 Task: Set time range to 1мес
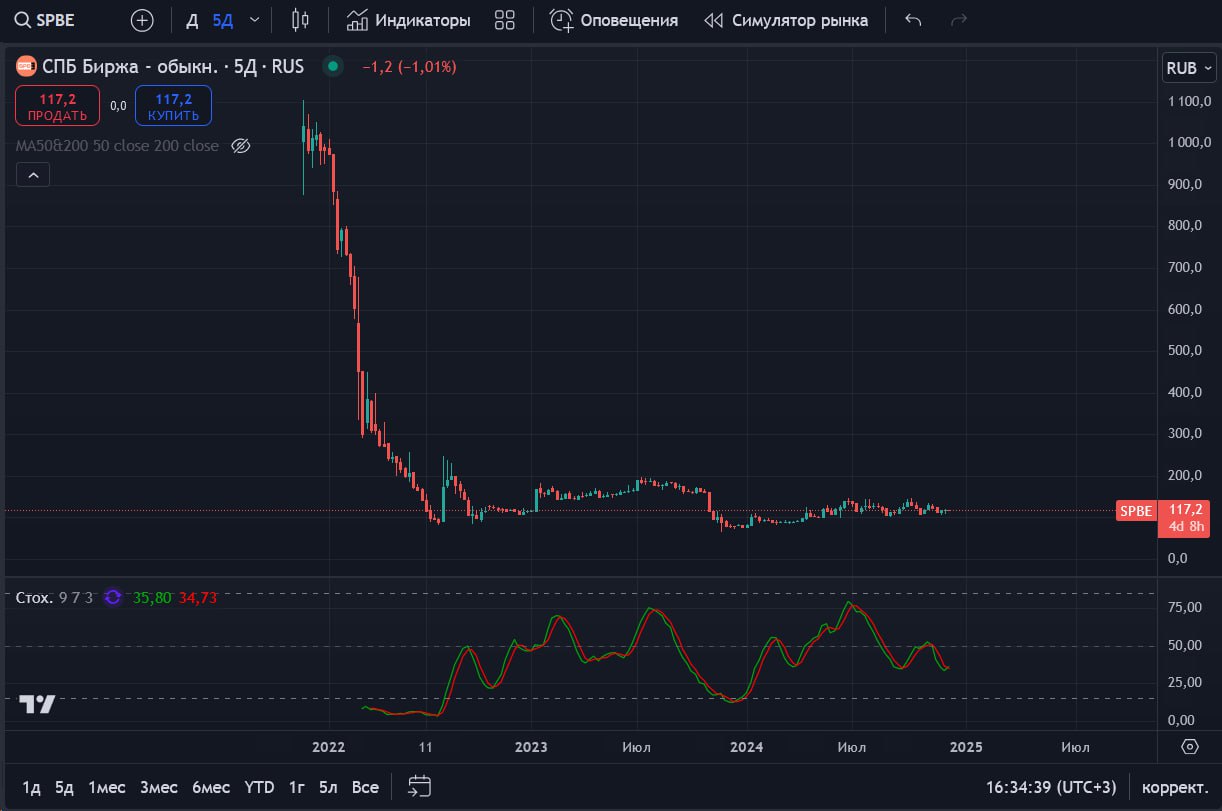click(106, 787)
